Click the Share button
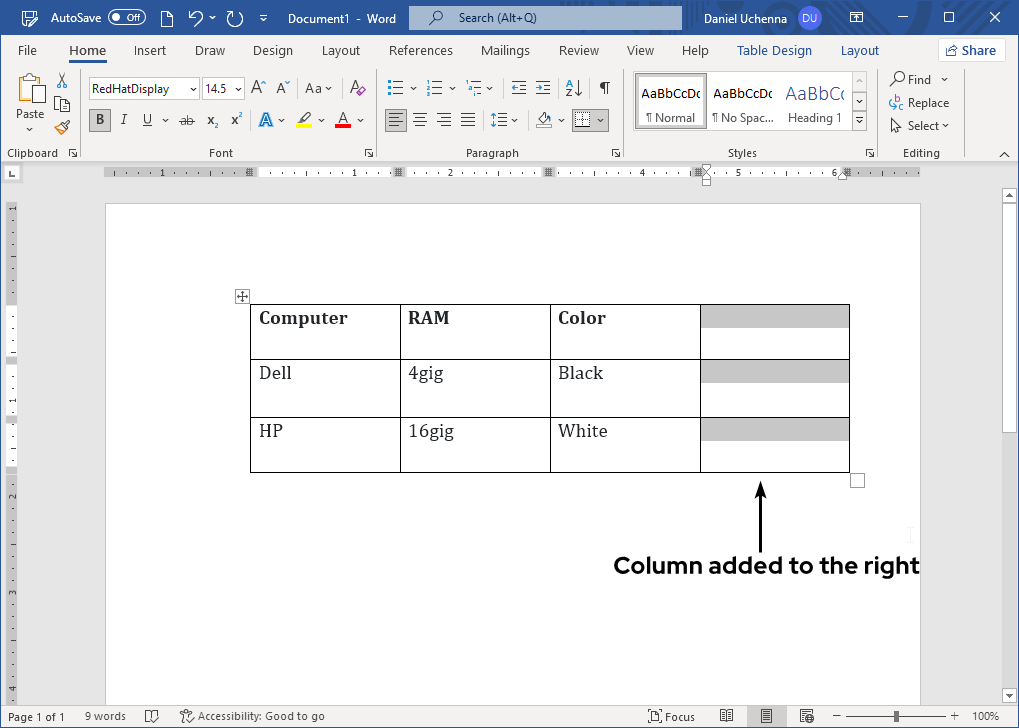This screenshot has height=728, width=1019. tap(970, 51)
